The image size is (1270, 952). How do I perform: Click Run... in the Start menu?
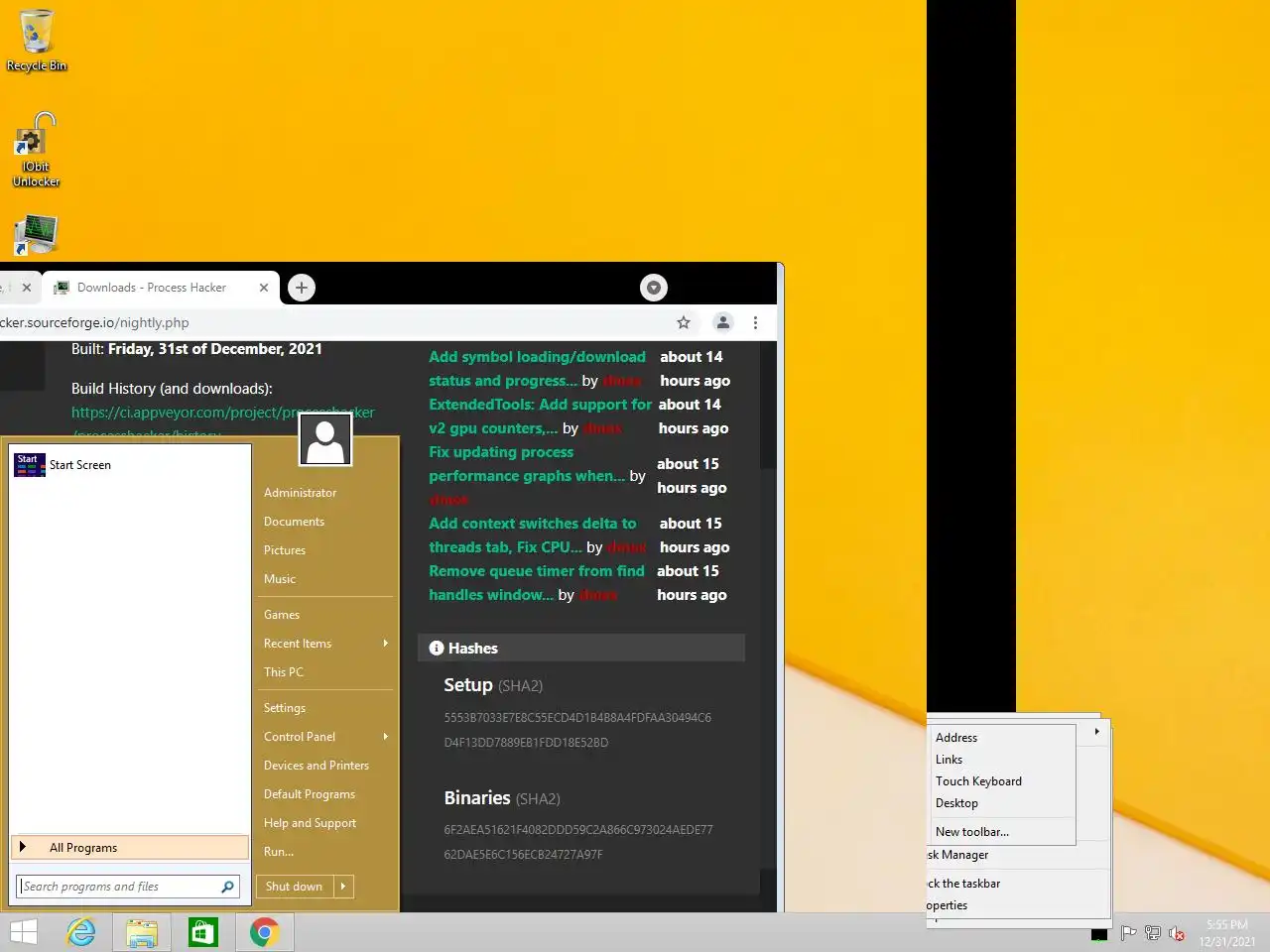(279, 852)
